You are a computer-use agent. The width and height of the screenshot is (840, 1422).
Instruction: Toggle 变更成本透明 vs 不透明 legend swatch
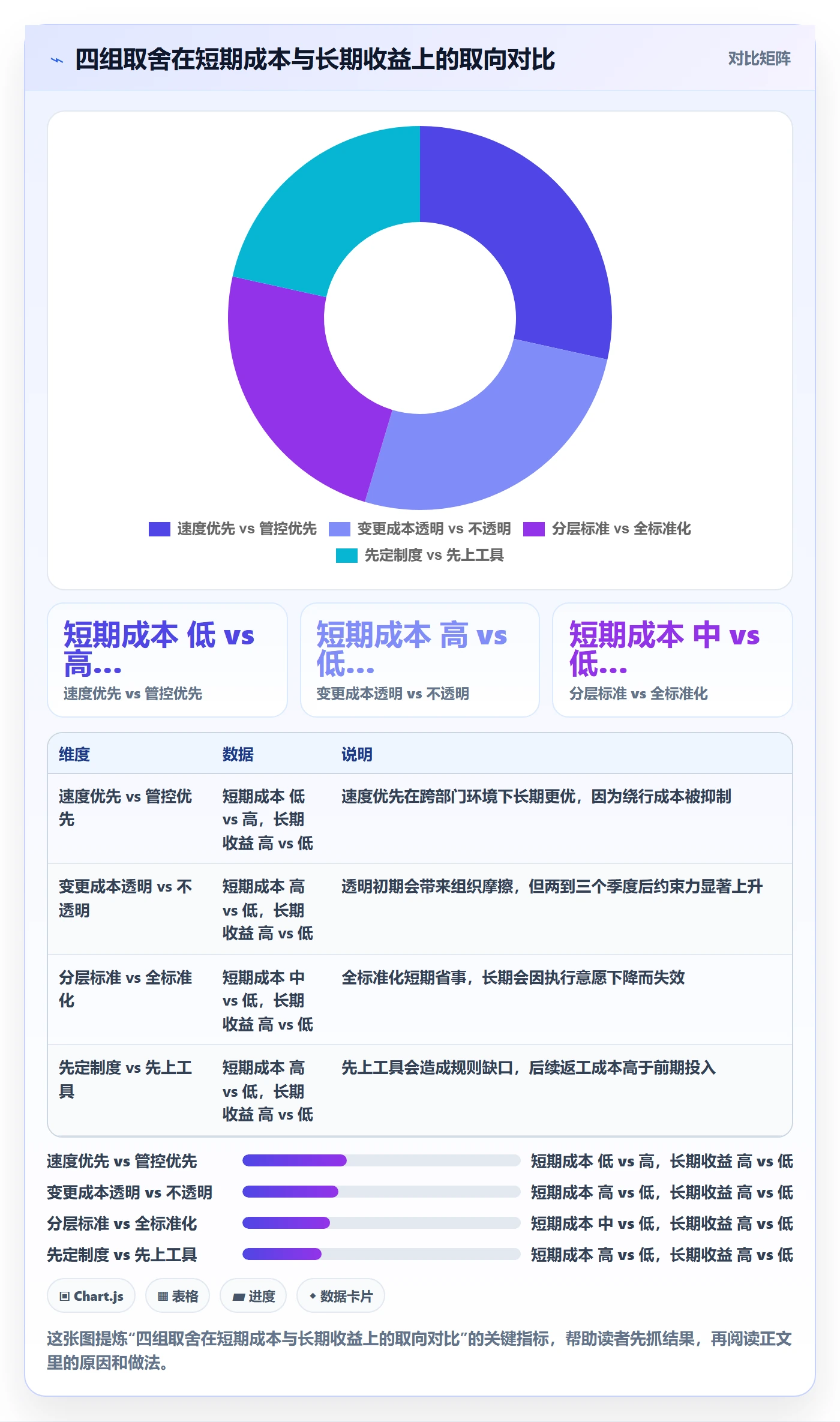tap(340, 529)
